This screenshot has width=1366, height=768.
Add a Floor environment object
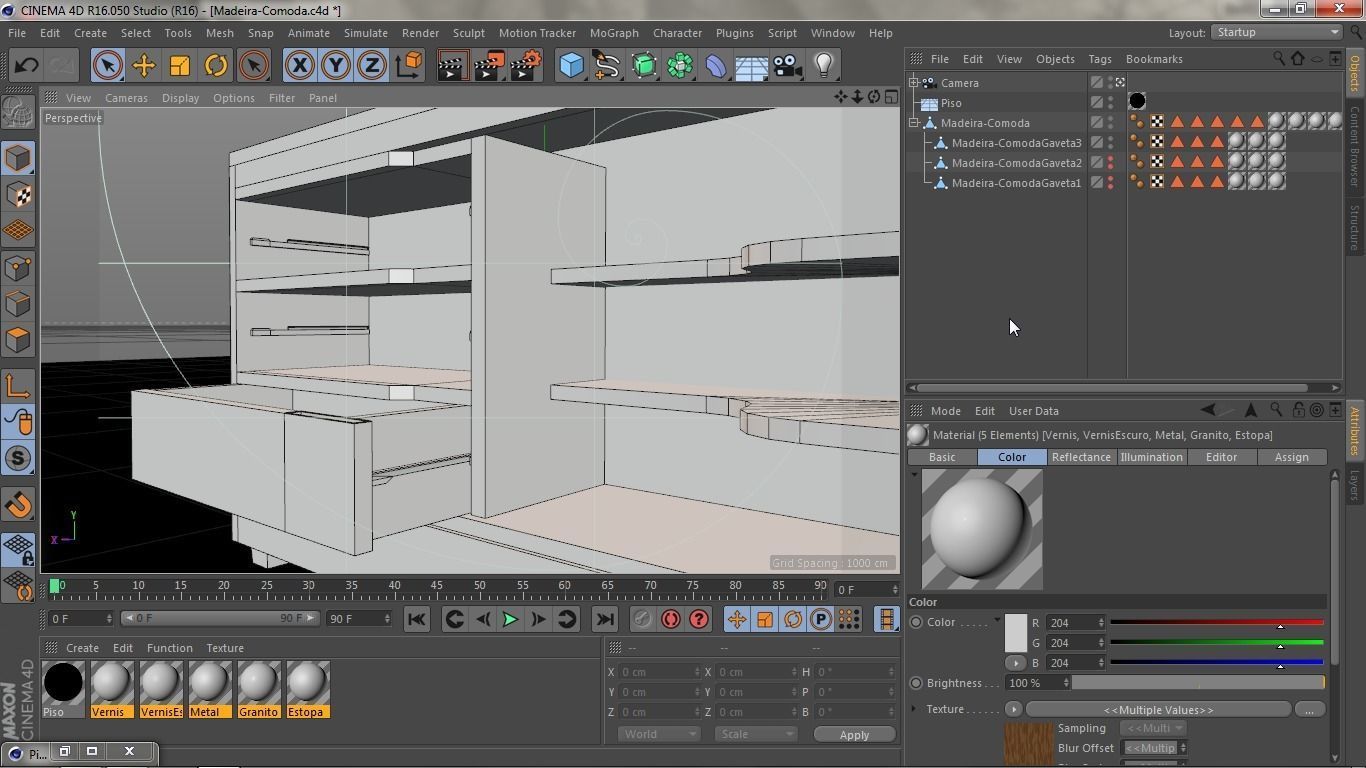[752, 66]
